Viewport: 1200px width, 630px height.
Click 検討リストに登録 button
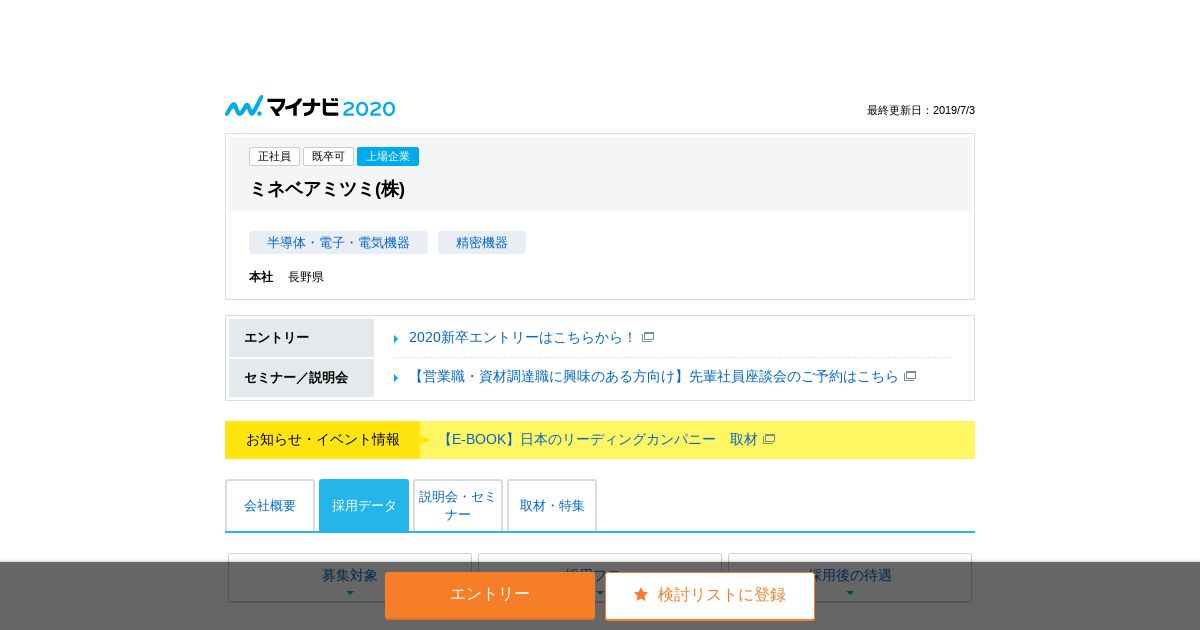point(710,595)
